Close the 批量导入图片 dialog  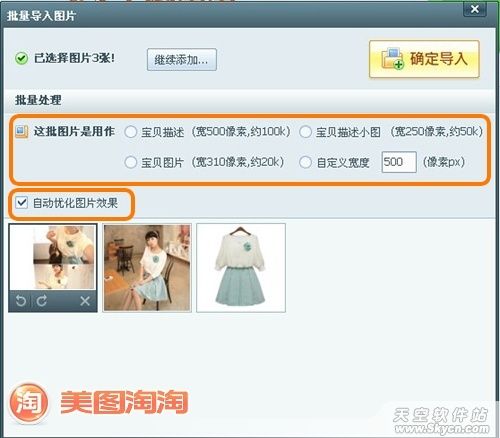475,9
